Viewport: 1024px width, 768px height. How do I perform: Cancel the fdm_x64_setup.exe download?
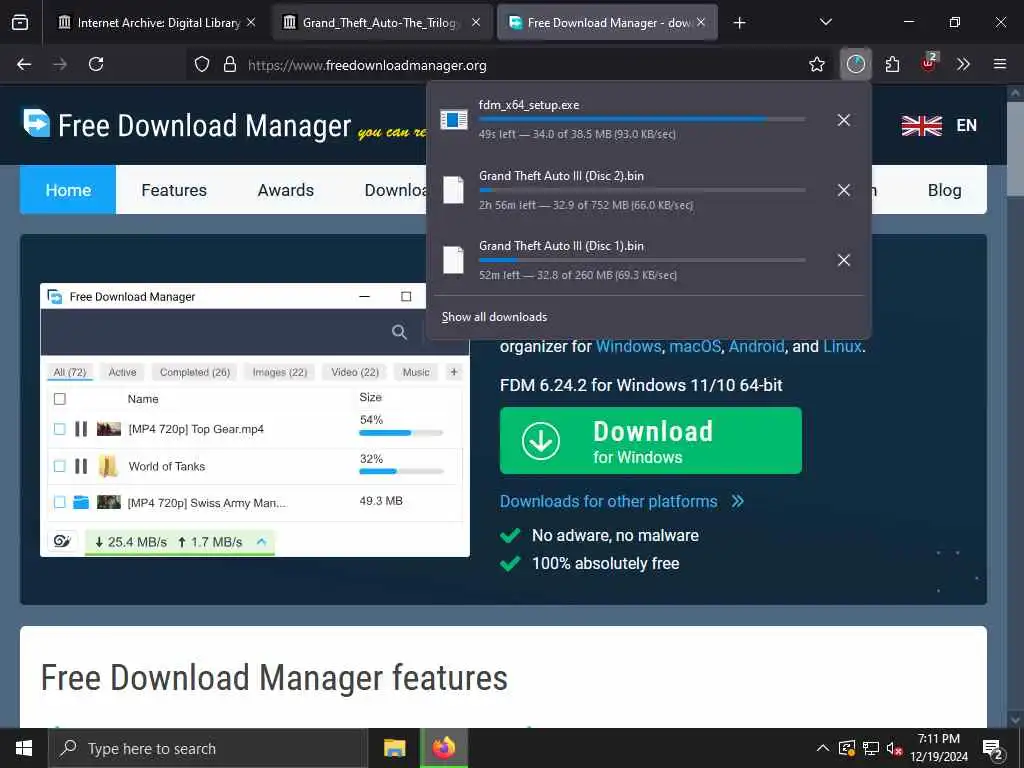pyautogui.click(x=843, y=120)
